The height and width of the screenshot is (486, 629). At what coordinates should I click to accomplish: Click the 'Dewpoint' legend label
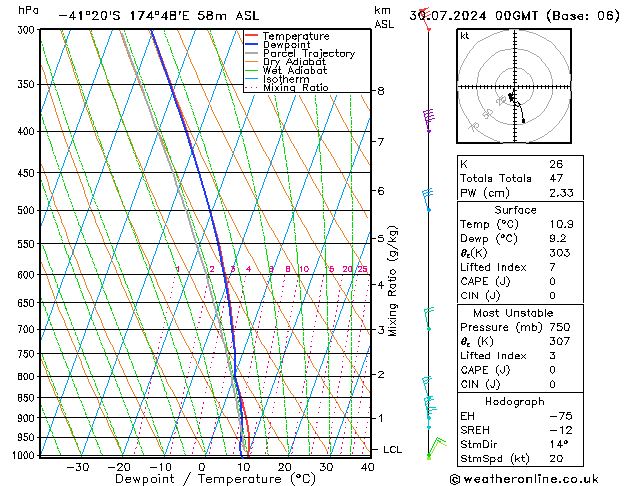pos(286,45)
